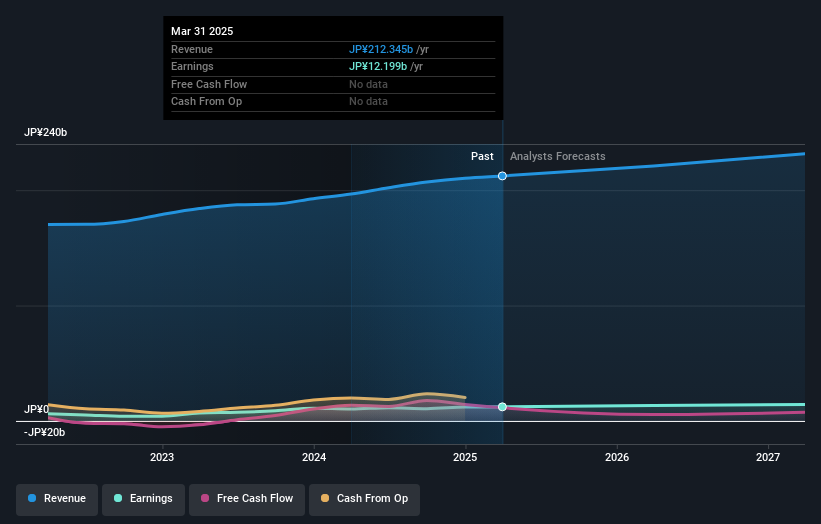Viewport: 821px width, 524px height.
Task: Click the 2025 x-axis label
Action: 465,458
